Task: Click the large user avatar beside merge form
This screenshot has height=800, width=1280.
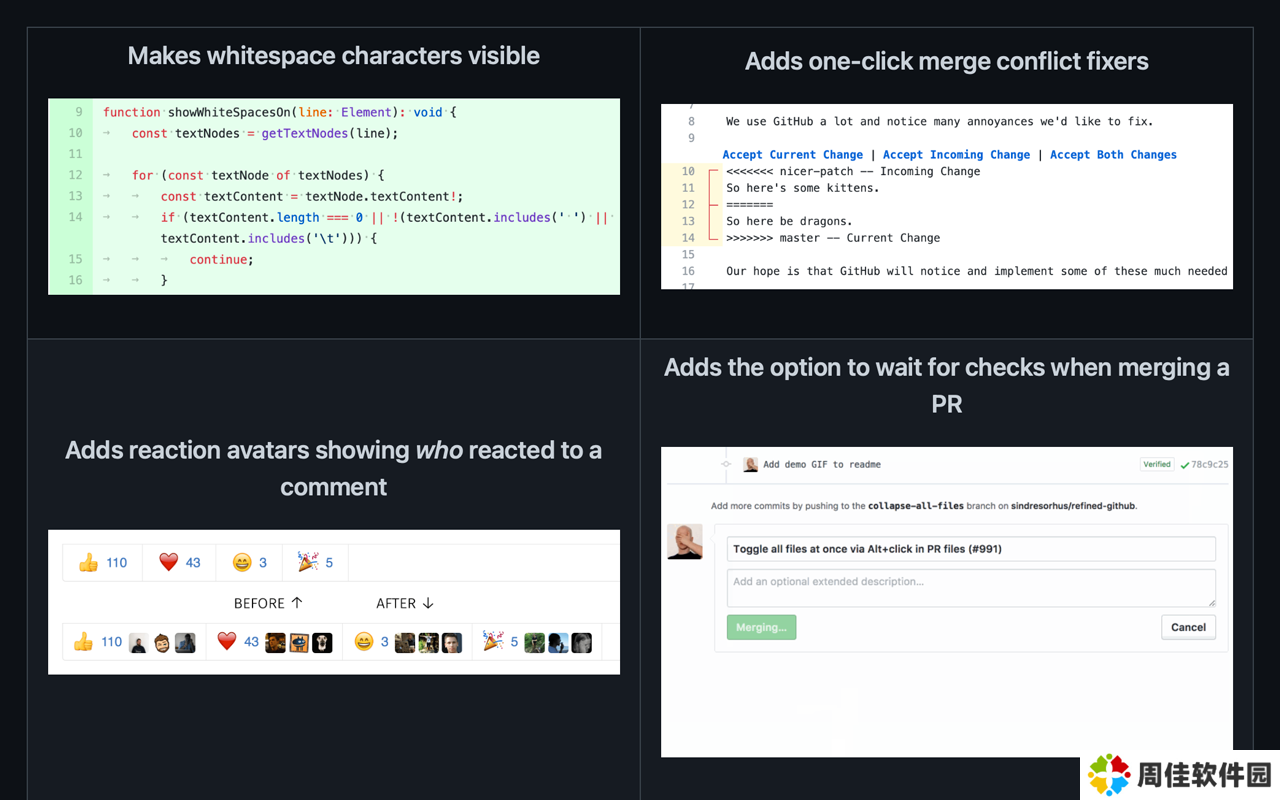Action: point(685,541)
